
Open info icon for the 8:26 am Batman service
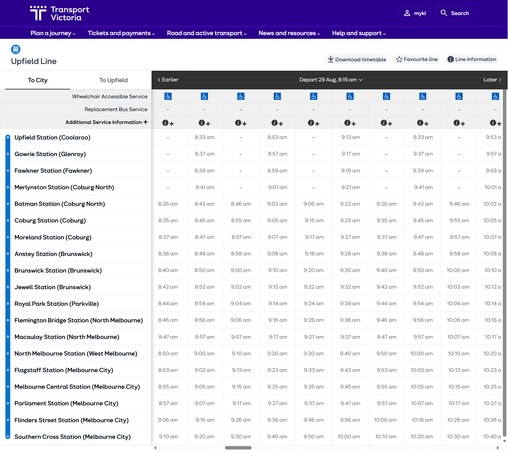(168, 123)
